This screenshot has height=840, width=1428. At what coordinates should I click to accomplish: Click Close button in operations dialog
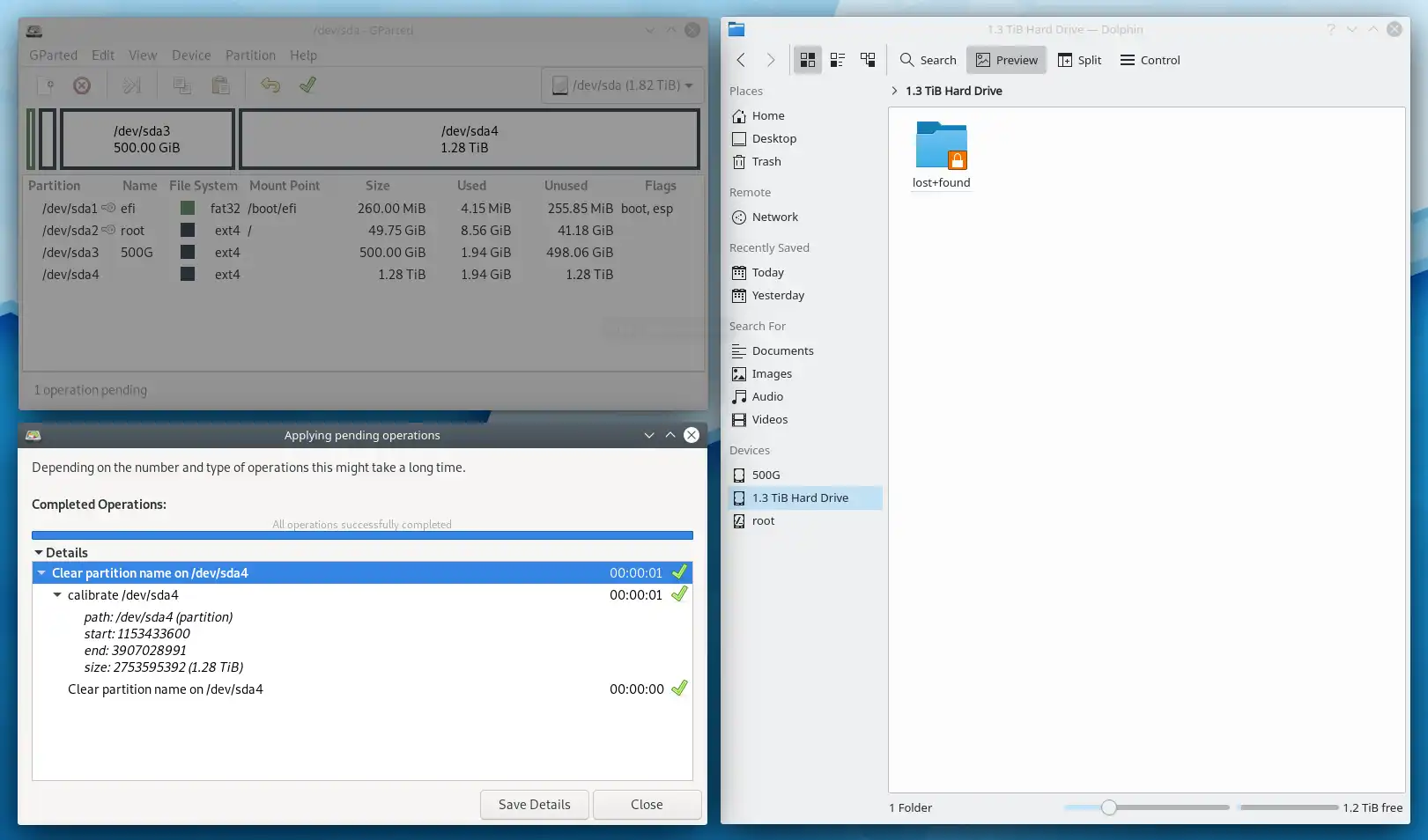point(647,805)
